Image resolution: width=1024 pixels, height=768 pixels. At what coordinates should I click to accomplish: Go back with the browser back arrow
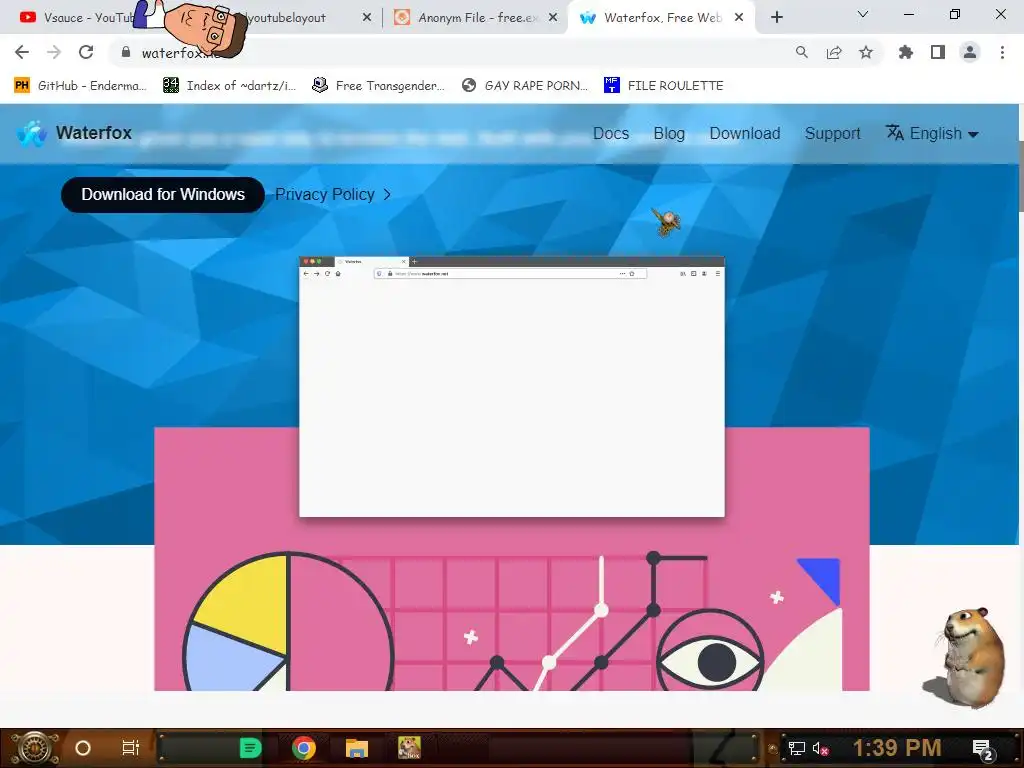point(22,52)
